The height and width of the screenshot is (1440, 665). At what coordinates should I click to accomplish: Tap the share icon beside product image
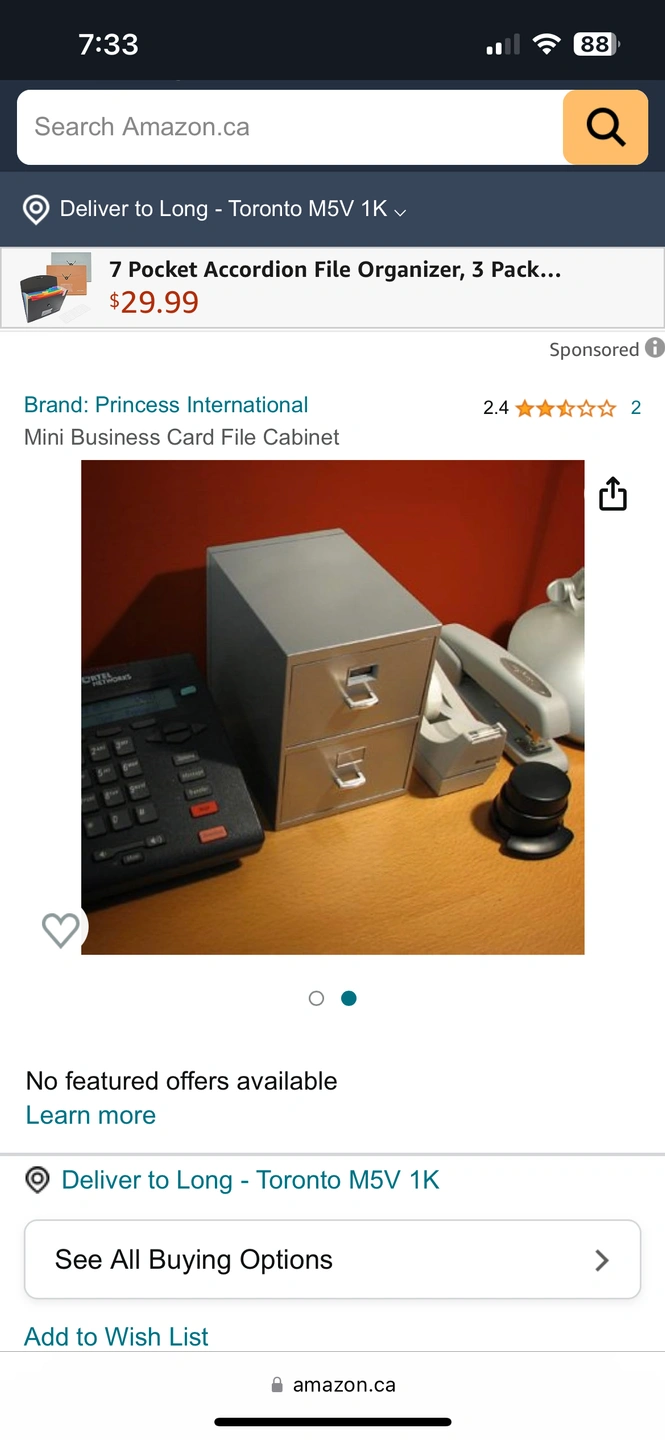[612, 493]
